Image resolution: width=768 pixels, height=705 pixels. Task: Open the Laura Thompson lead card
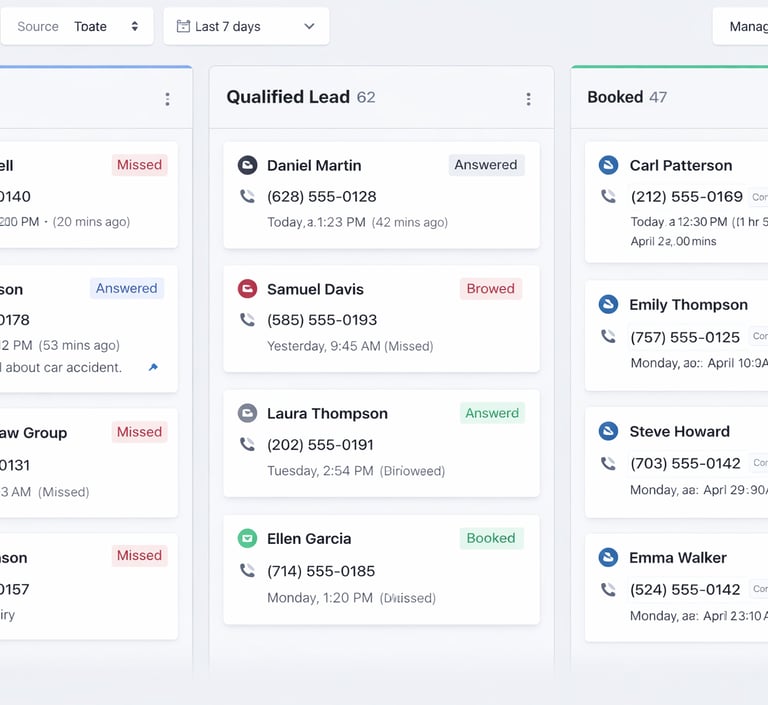click(x=382, y=443)
